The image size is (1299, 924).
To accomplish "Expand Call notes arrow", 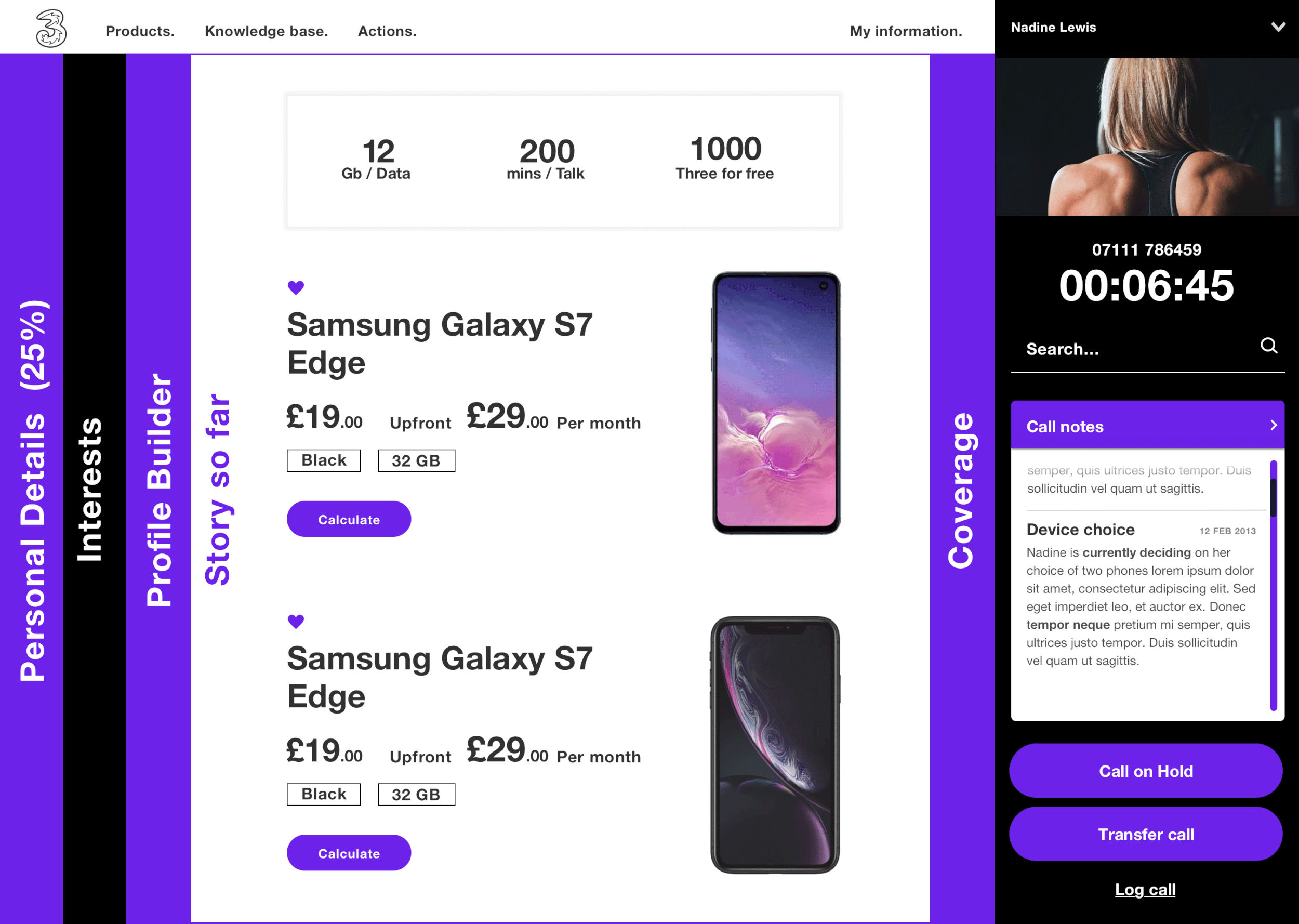I will tap(1274, 426).
